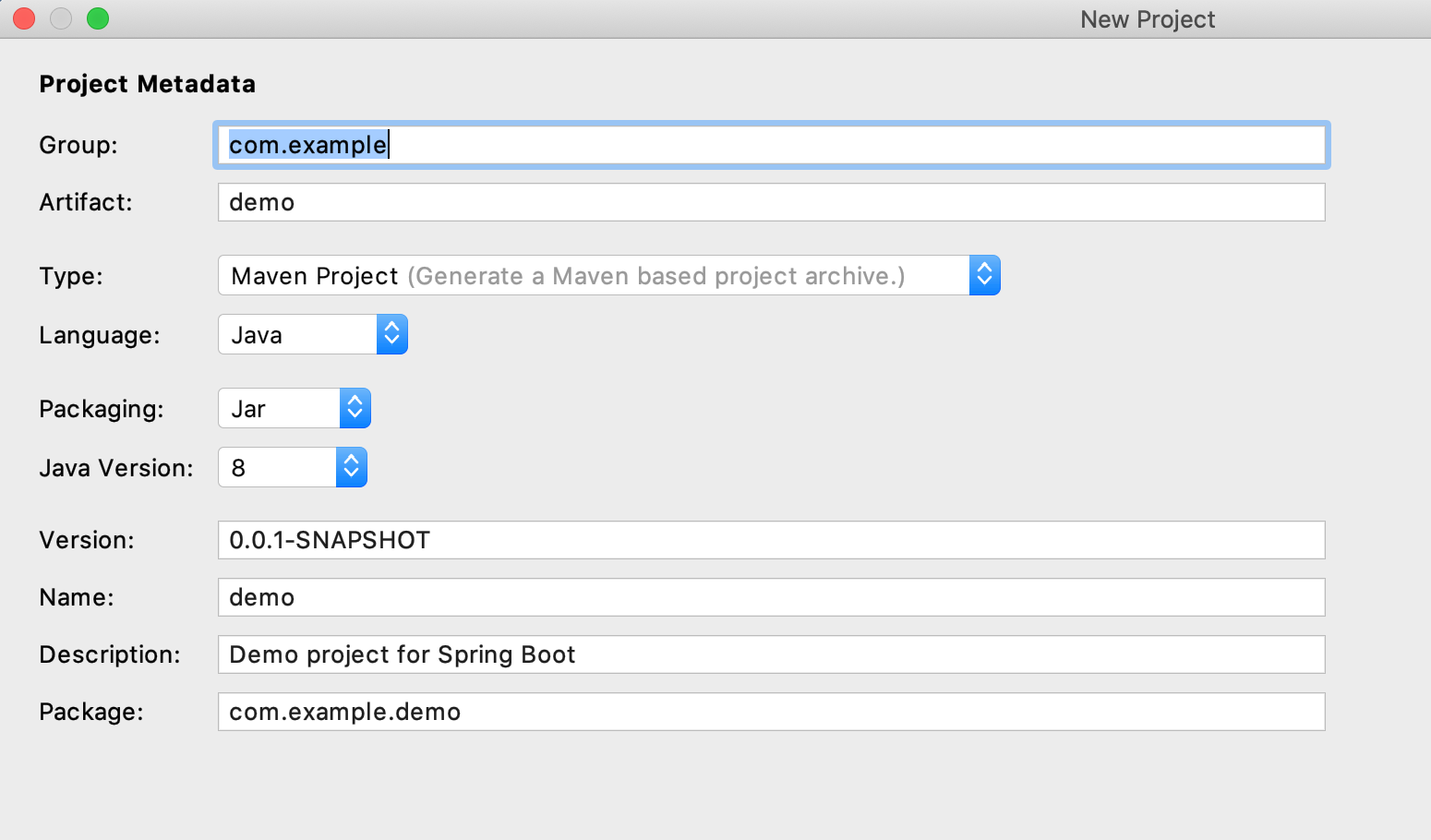Screen dimensions: 1431x840
Task: Click the Java Version blue arrow icon
Action: tap(352, 468)
